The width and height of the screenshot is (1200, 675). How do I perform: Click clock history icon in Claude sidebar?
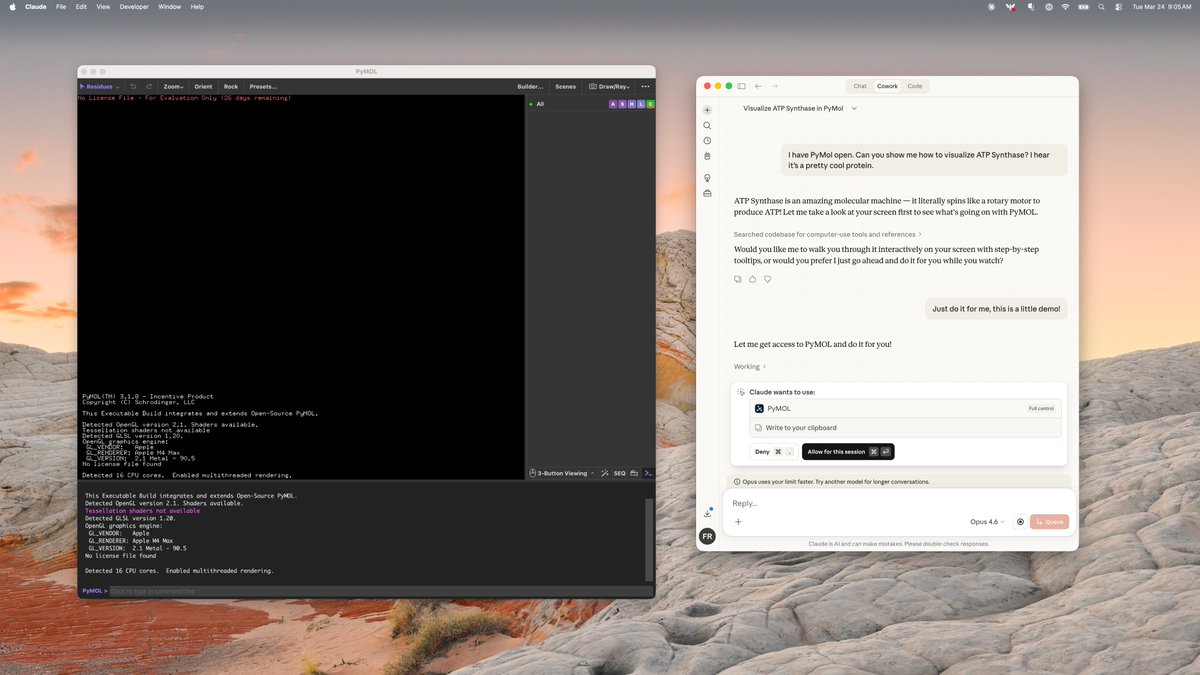(707, 141)
